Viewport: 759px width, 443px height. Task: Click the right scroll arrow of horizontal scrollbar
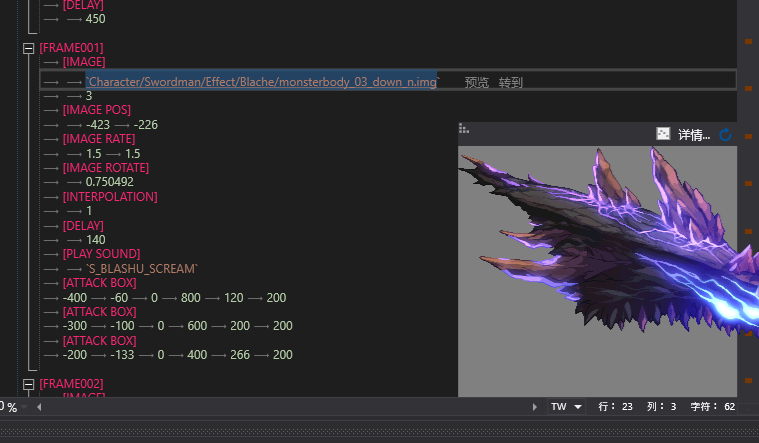click(535, 408)
